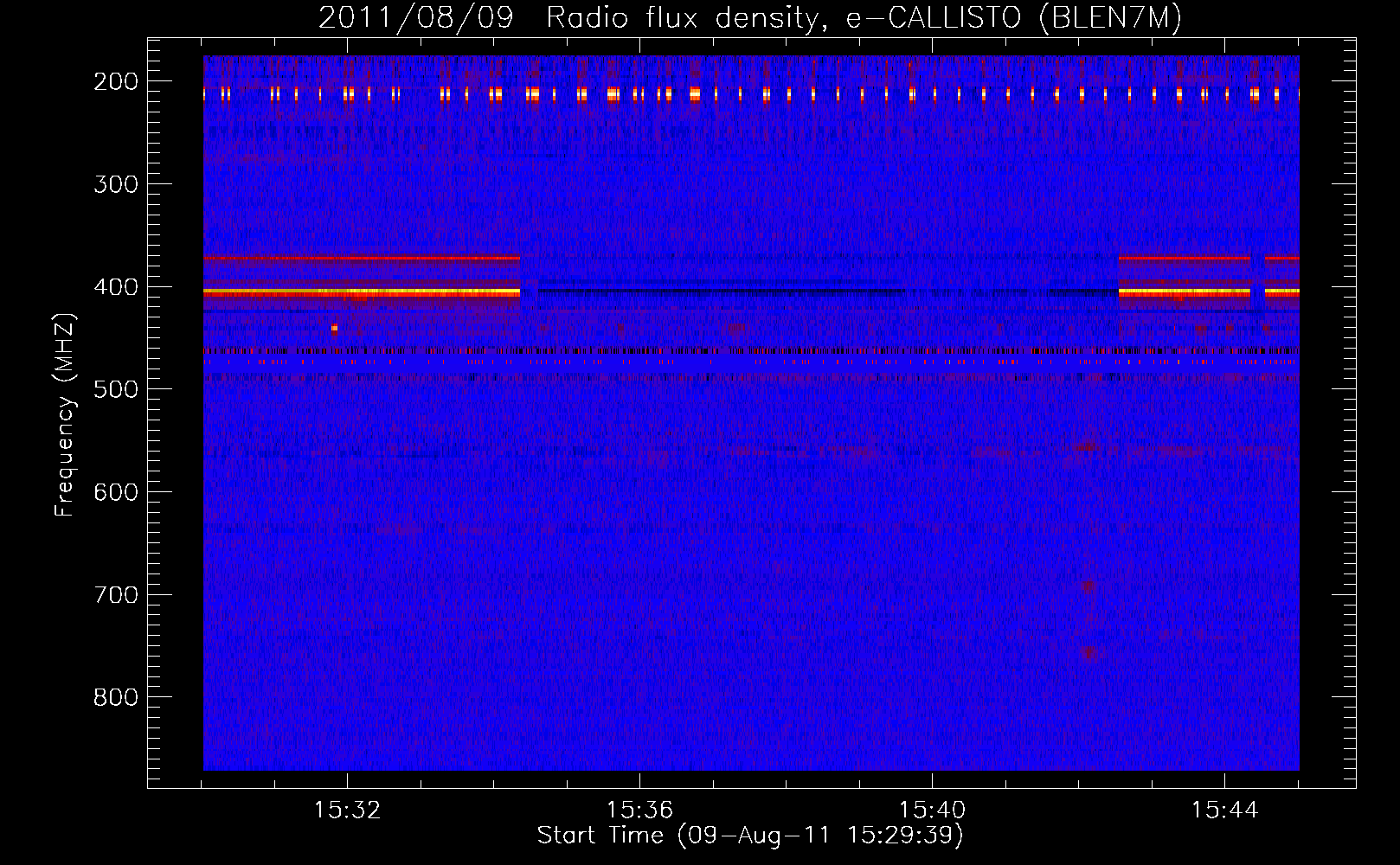This screenshot has width=1400, height=865.
Task: Click the 15:40 time tick label
Action: [932, 811]
